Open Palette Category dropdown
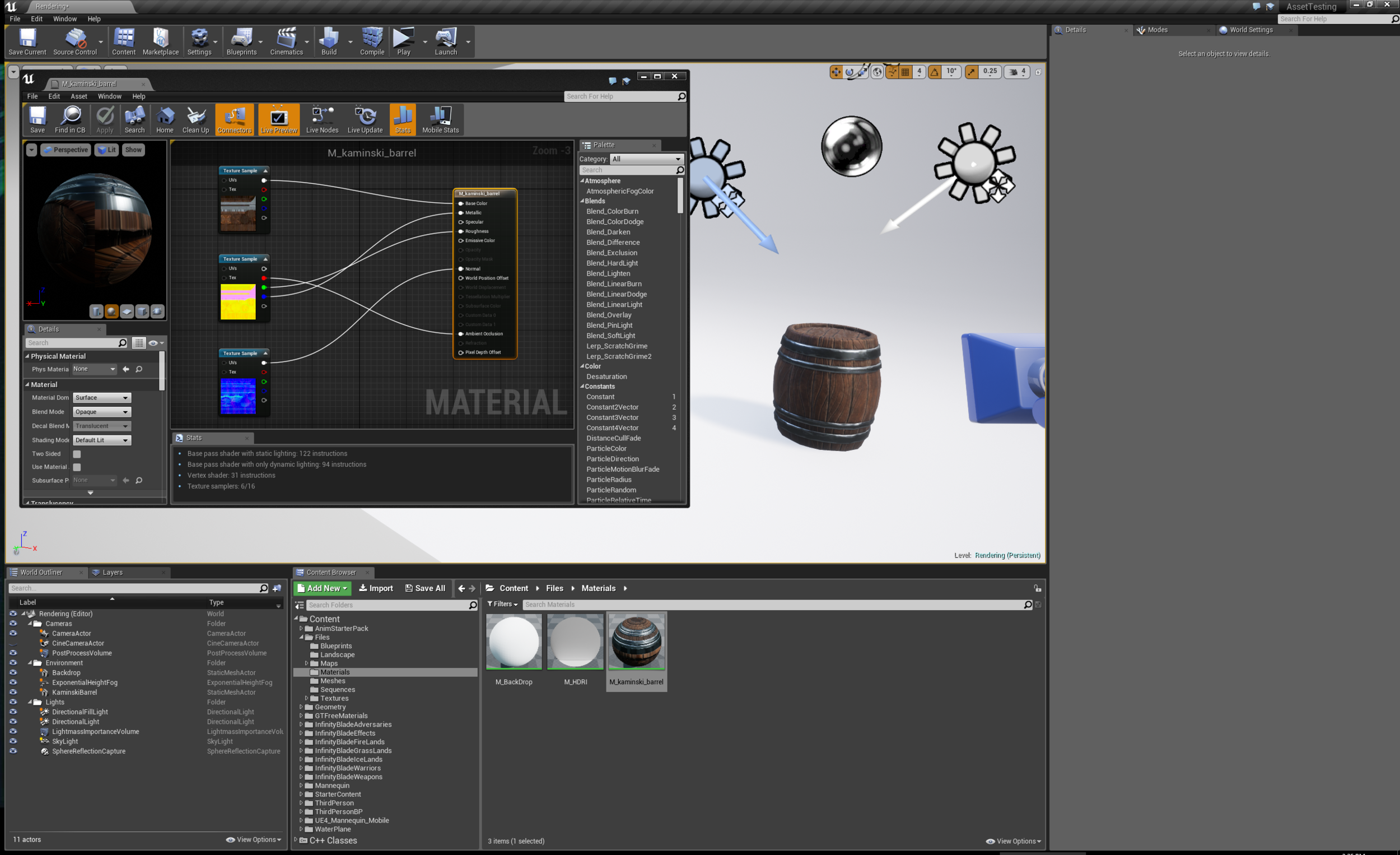Screen dimensions: 1400x855 [647, 159]
